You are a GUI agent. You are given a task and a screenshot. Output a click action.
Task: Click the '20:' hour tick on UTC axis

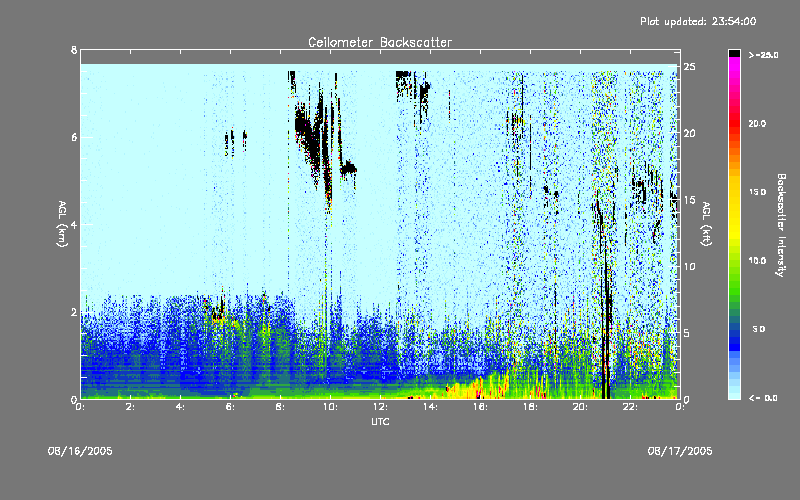(x=580, y=407)
